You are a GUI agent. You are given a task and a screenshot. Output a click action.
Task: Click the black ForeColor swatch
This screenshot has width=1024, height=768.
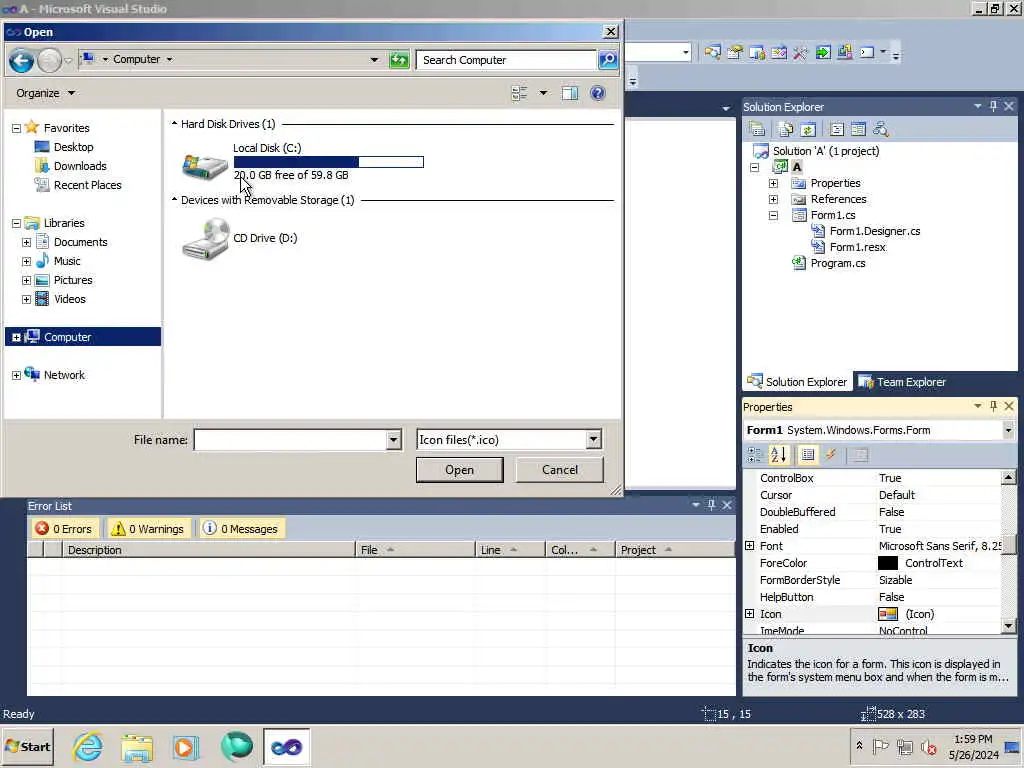click(888, 563)
